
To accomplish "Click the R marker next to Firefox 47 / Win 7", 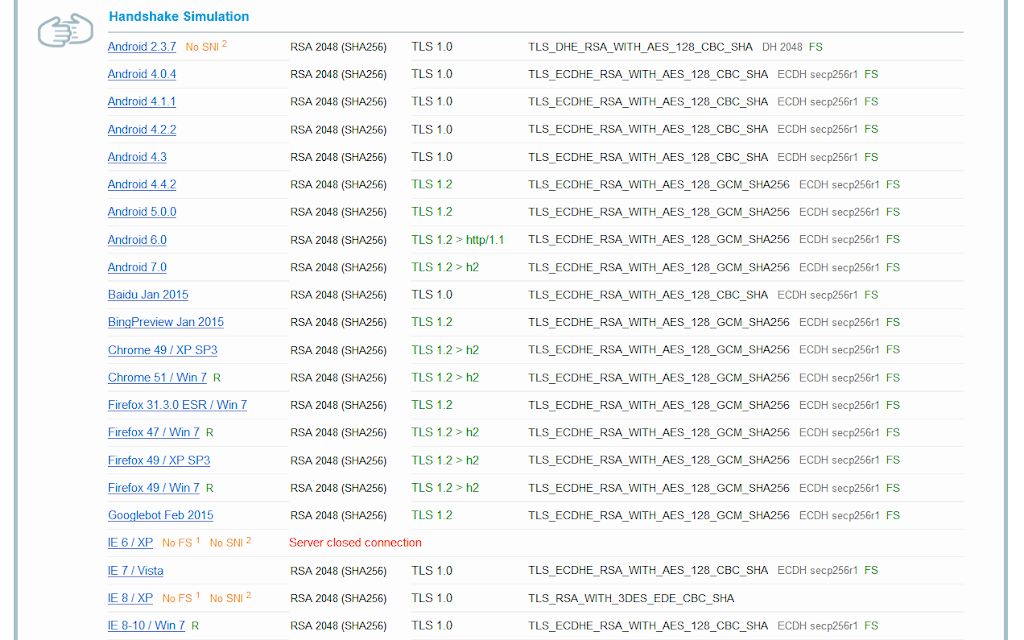I will (x=210, y=433).
